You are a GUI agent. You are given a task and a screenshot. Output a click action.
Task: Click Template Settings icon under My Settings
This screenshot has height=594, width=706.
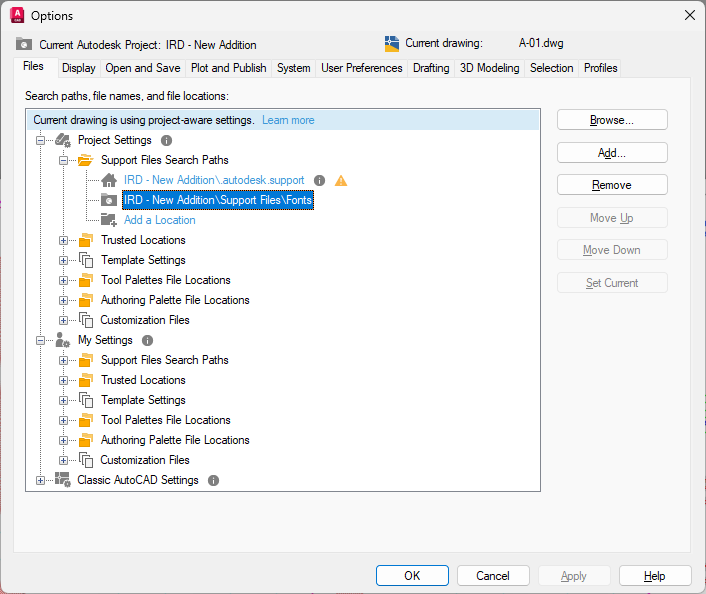86,400
